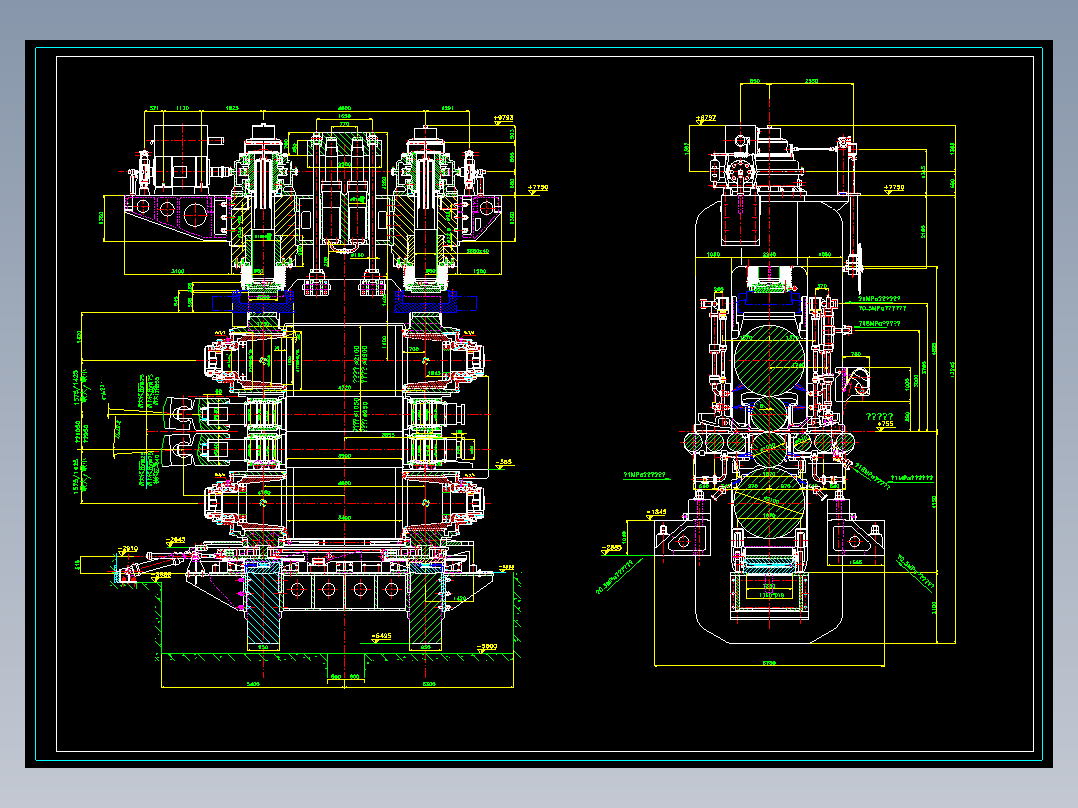Click the -565 elevation marker
Image resolution: width=1078 pixels, height=808 pixels.
click(x=505, y=462)
